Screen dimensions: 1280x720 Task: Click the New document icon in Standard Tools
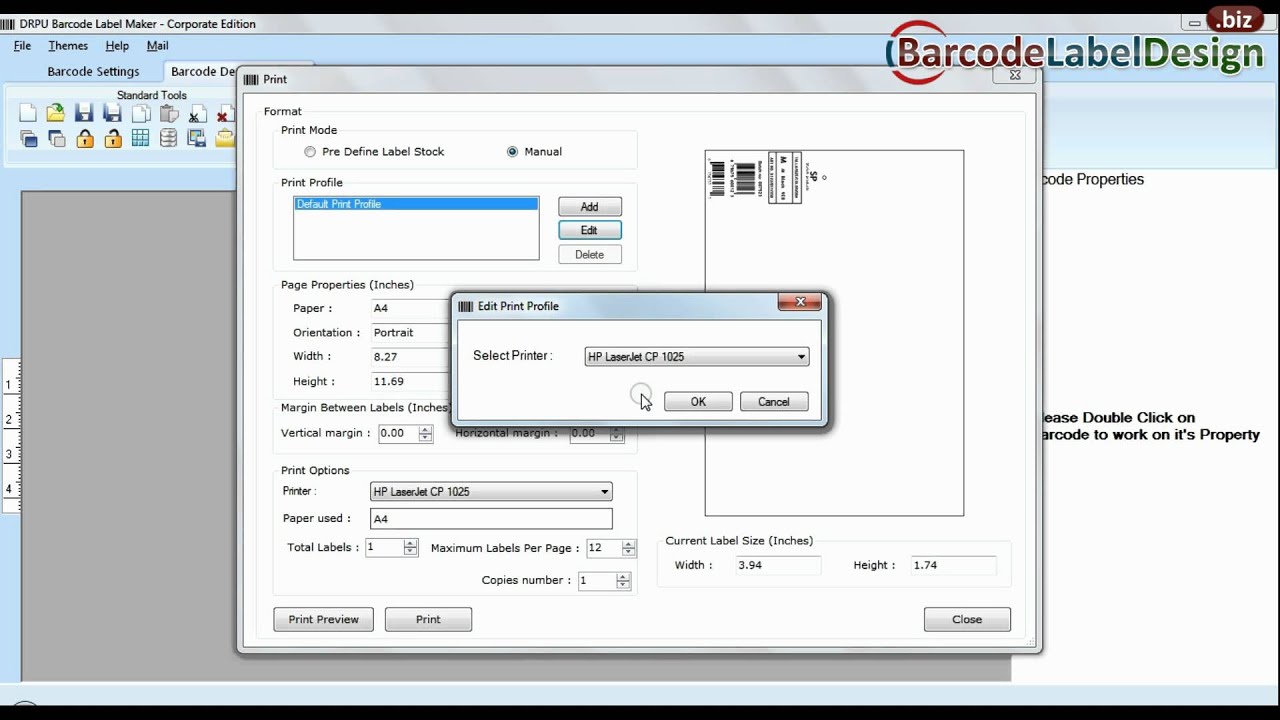point(28,113)
